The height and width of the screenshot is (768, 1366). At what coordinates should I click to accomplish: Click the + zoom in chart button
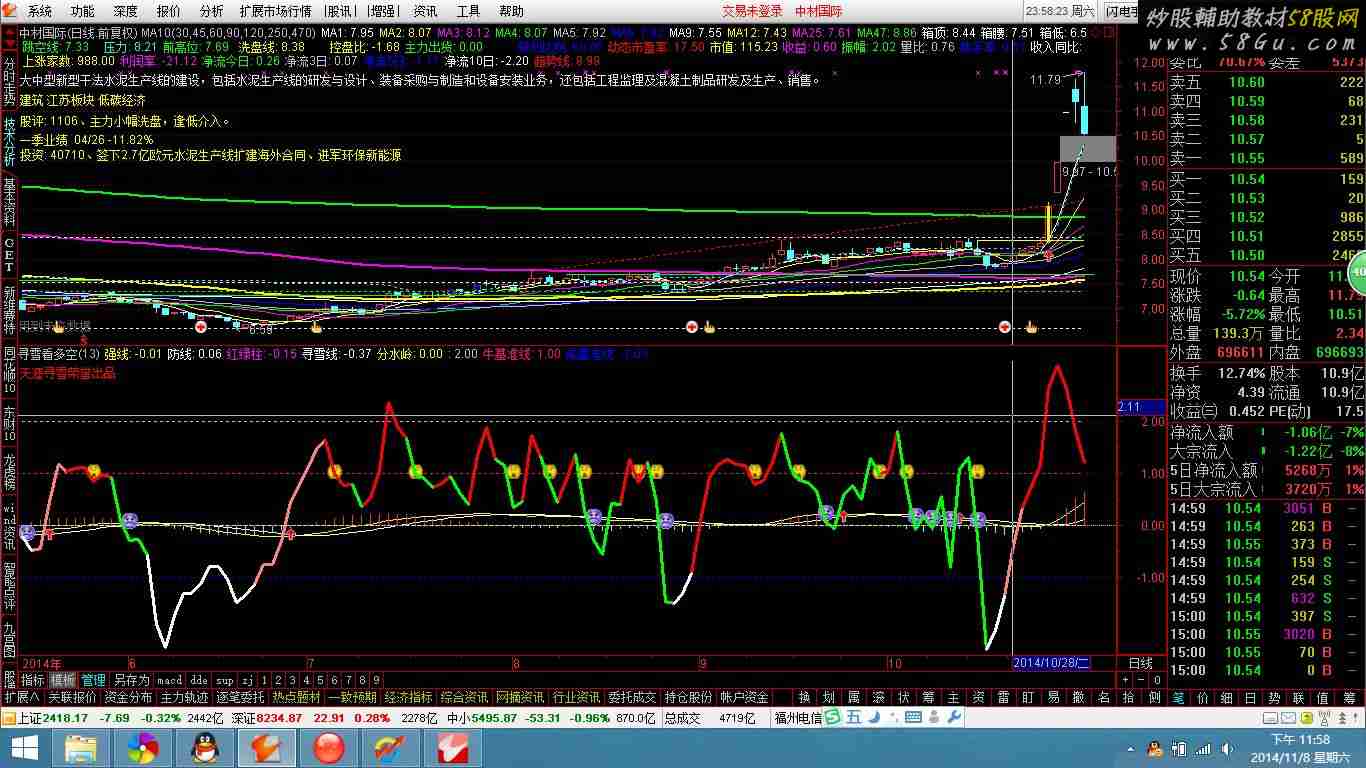click(1127, 680)
